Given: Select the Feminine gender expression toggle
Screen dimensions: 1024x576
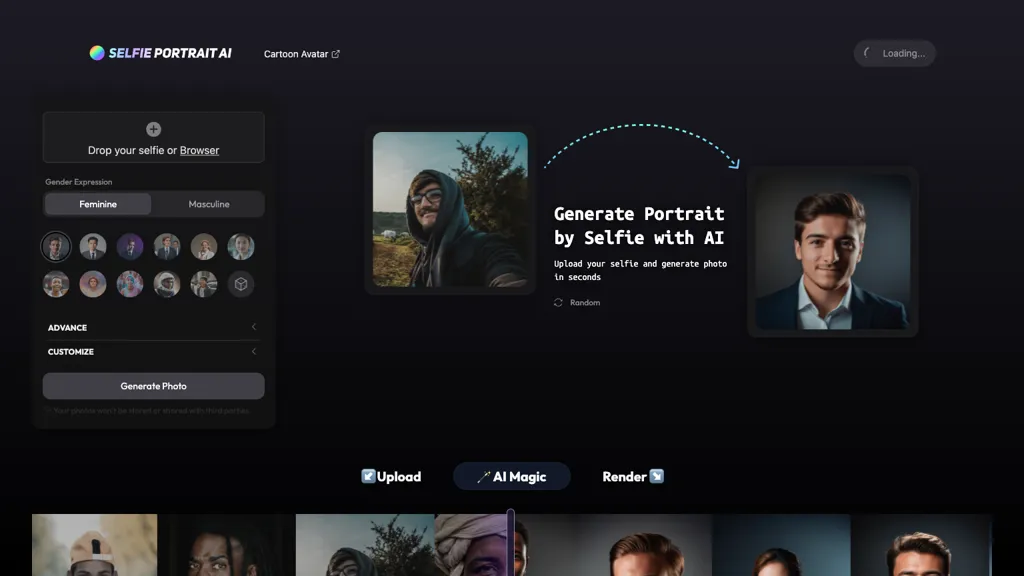Looking at the screenshot, I should pyautogui.click(x=97, y=203).
